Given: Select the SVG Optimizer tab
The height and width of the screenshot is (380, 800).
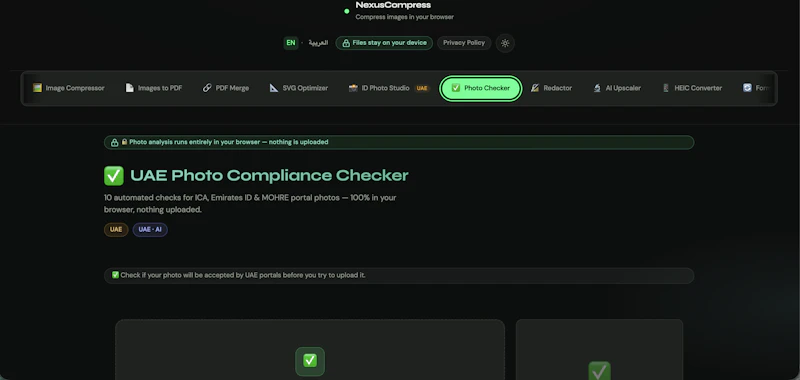Looking at the screenshot, I should [298, 88].
